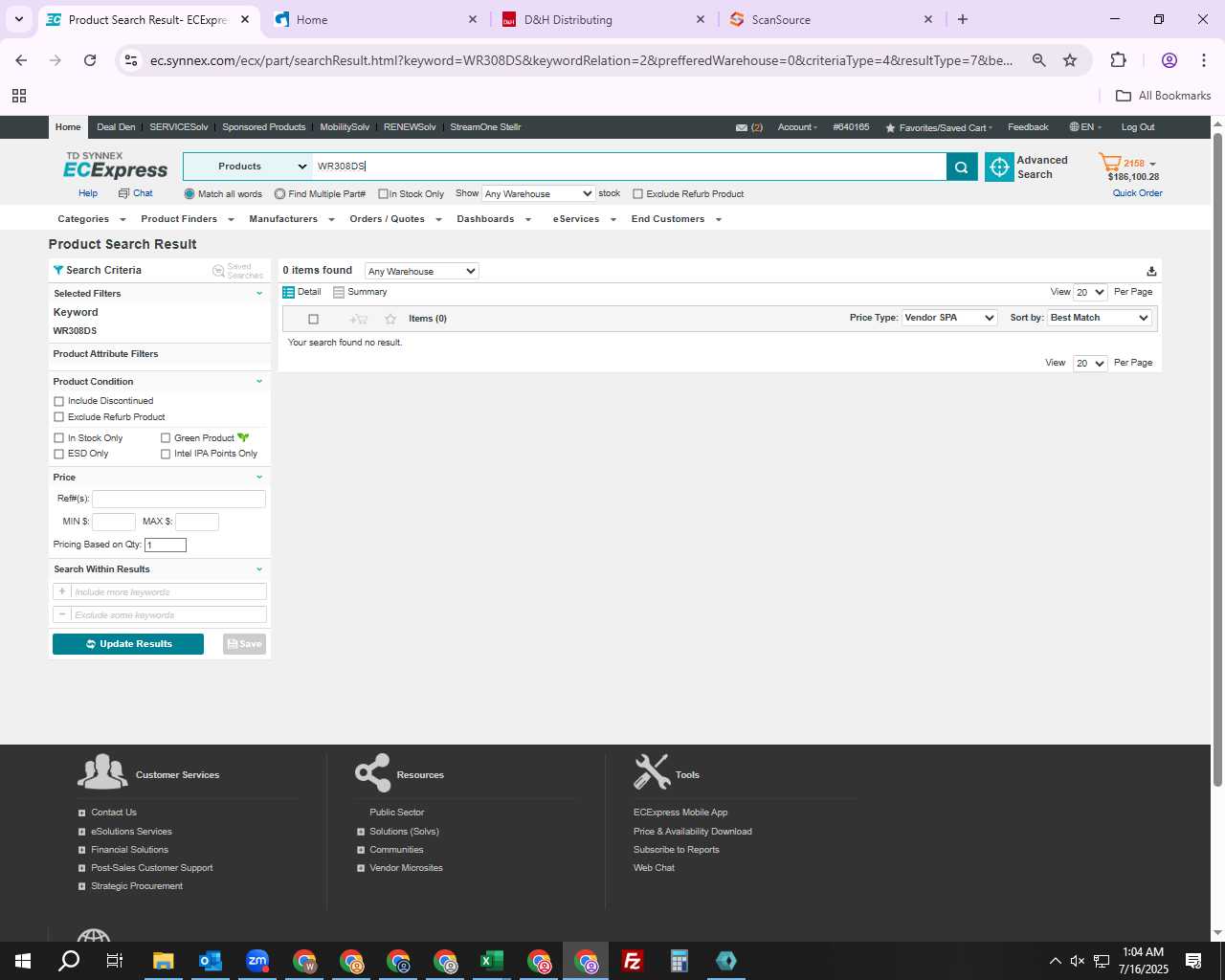Check Exclude Refurb Product near search bar
The width and height of the screenshot is (1225, 980).
[637, 194]
